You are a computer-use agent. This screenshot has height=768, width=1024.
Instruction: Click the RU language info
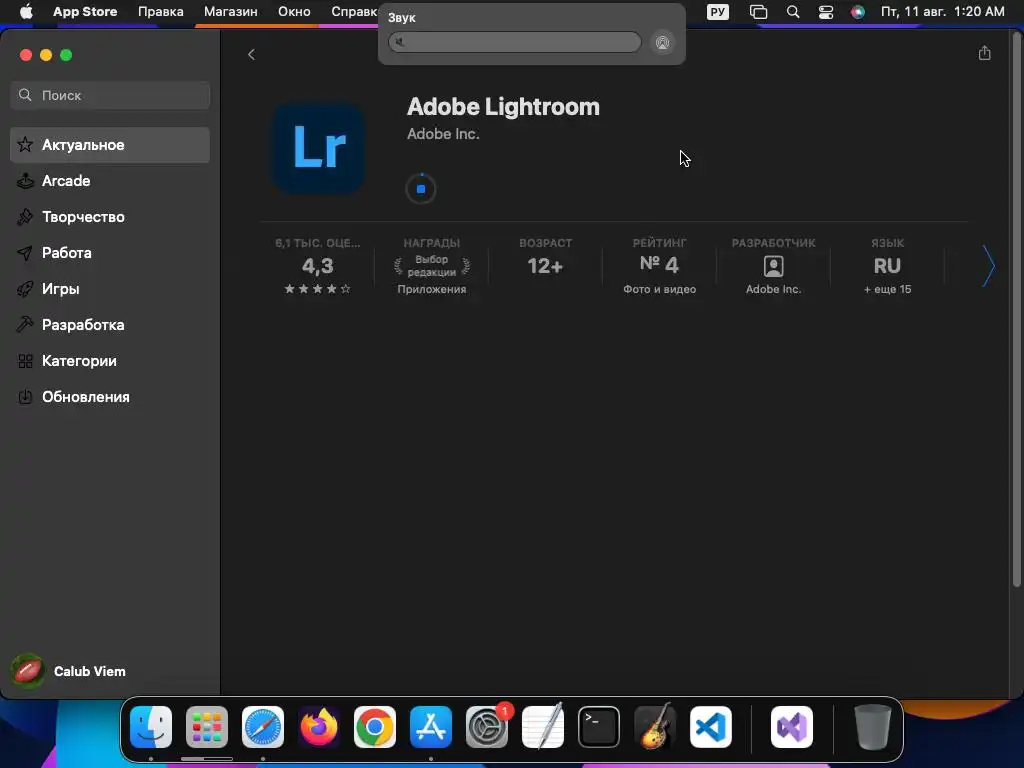pos(887,266)
